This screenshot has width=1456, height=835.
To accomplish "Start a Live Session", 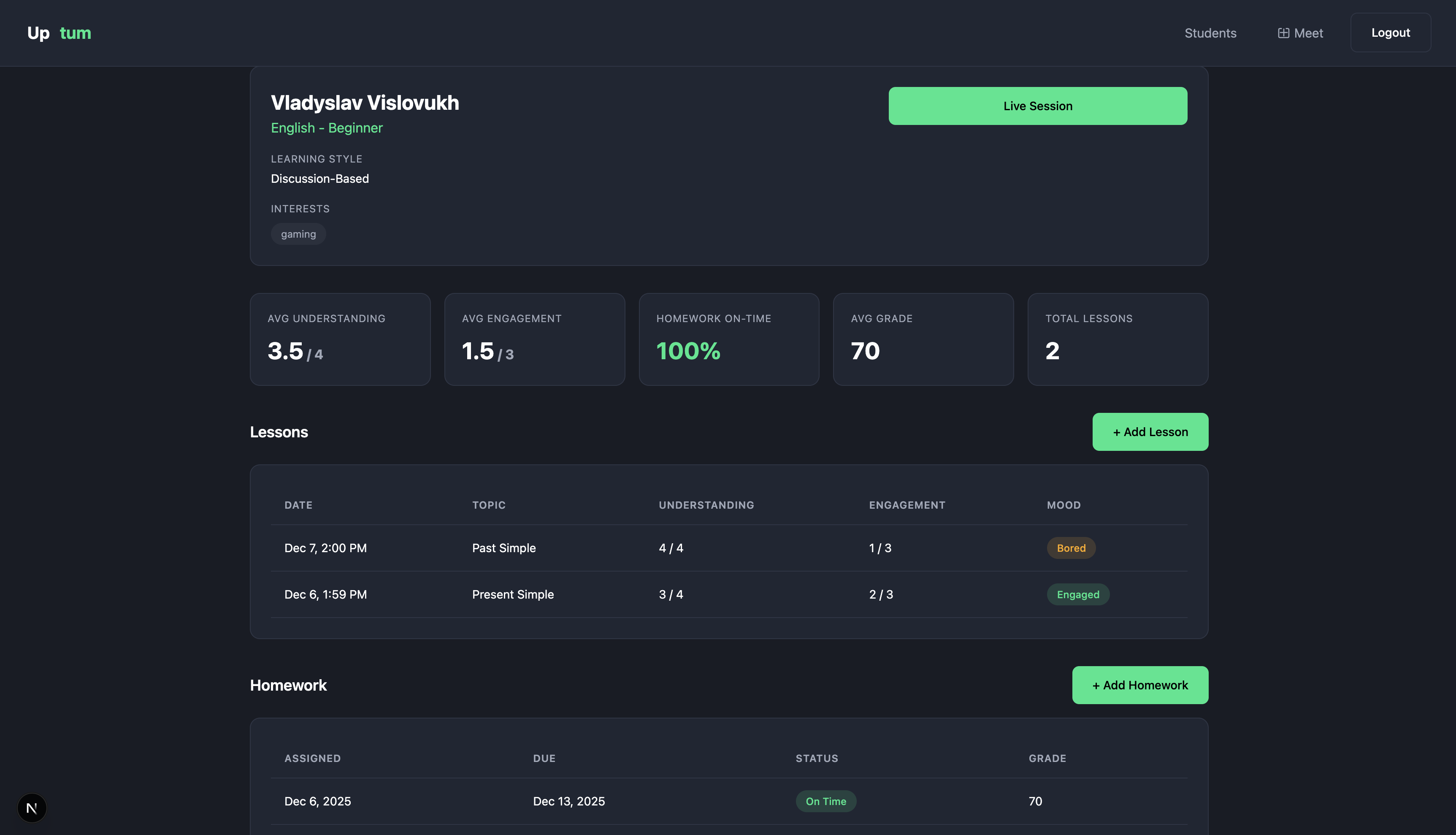I will 1037,106.
